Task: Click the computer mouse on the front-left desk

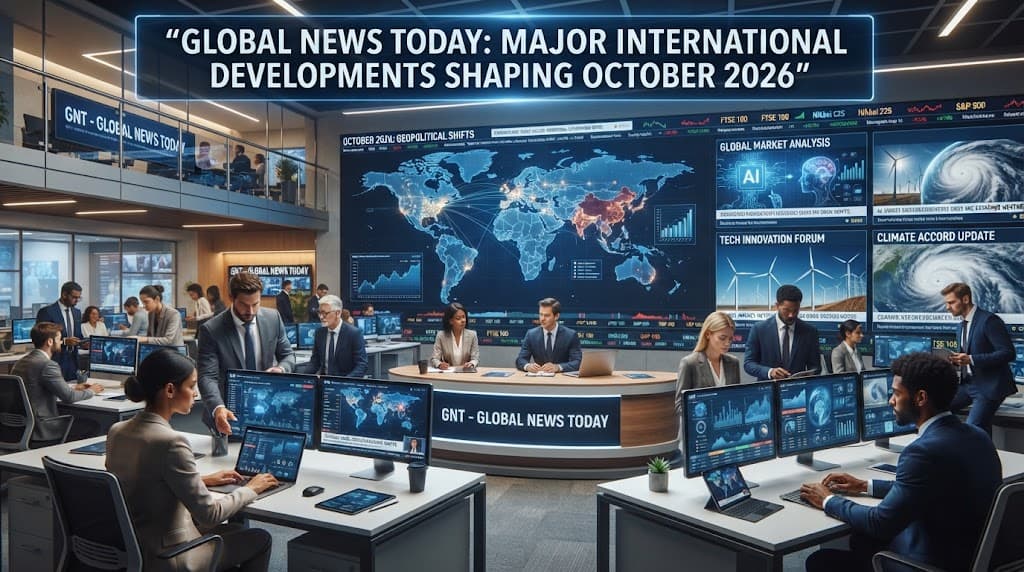Action: (x=313, y=491)
